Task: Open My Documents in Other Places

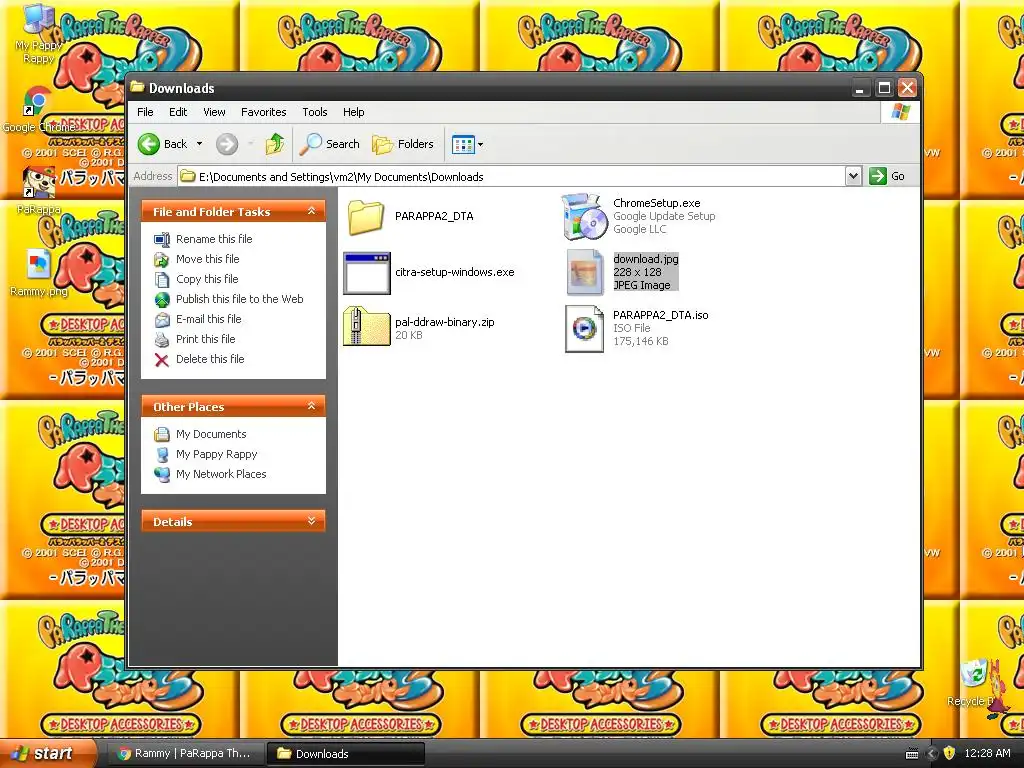Action: tap(211, 434)
